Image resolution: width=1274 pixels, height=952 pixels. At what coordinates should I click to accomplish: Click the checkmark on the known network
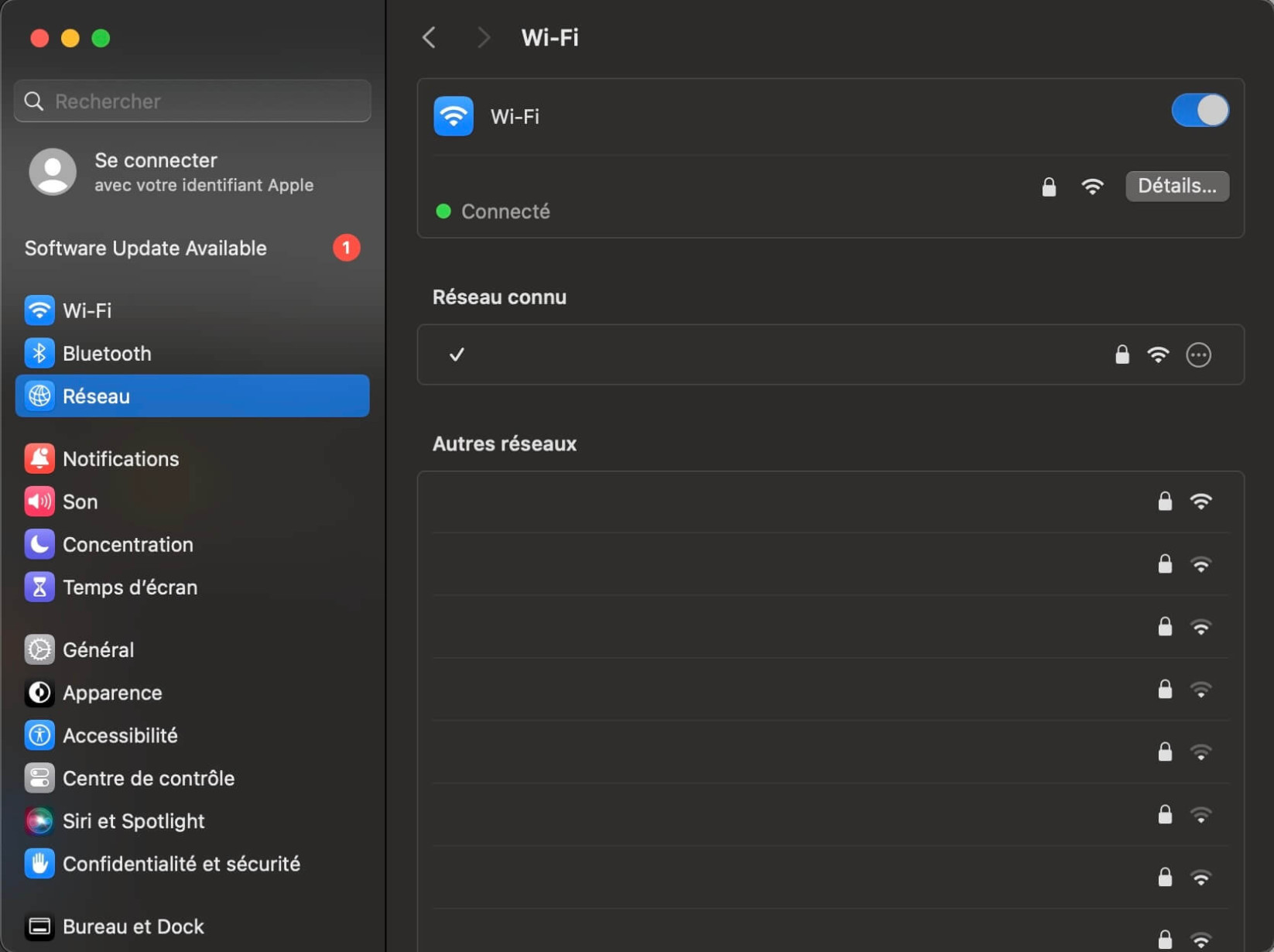pyautogui.click(x=457, y=354)
